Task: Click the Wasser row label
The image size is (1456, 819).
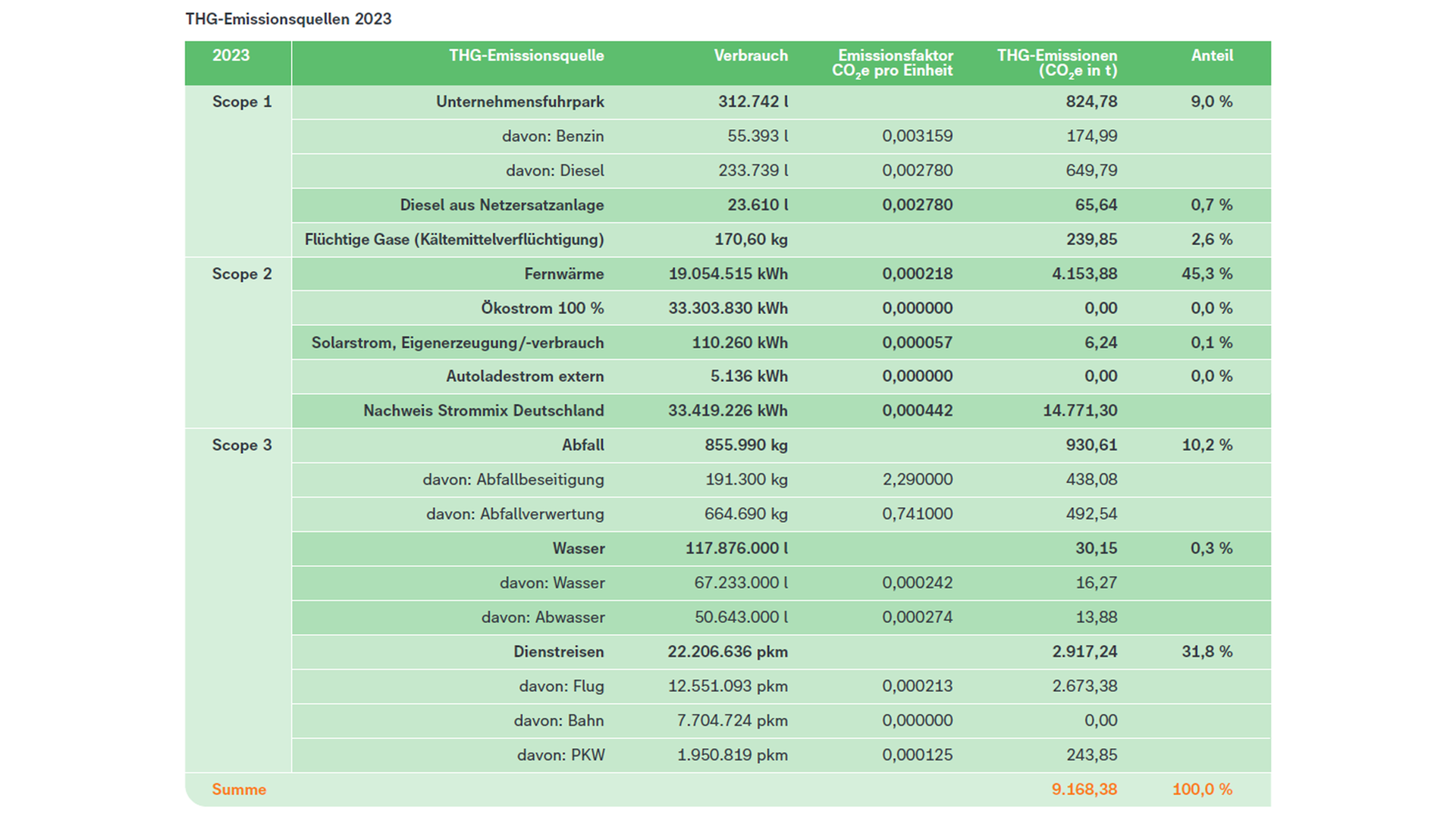Action: (579, 548)
